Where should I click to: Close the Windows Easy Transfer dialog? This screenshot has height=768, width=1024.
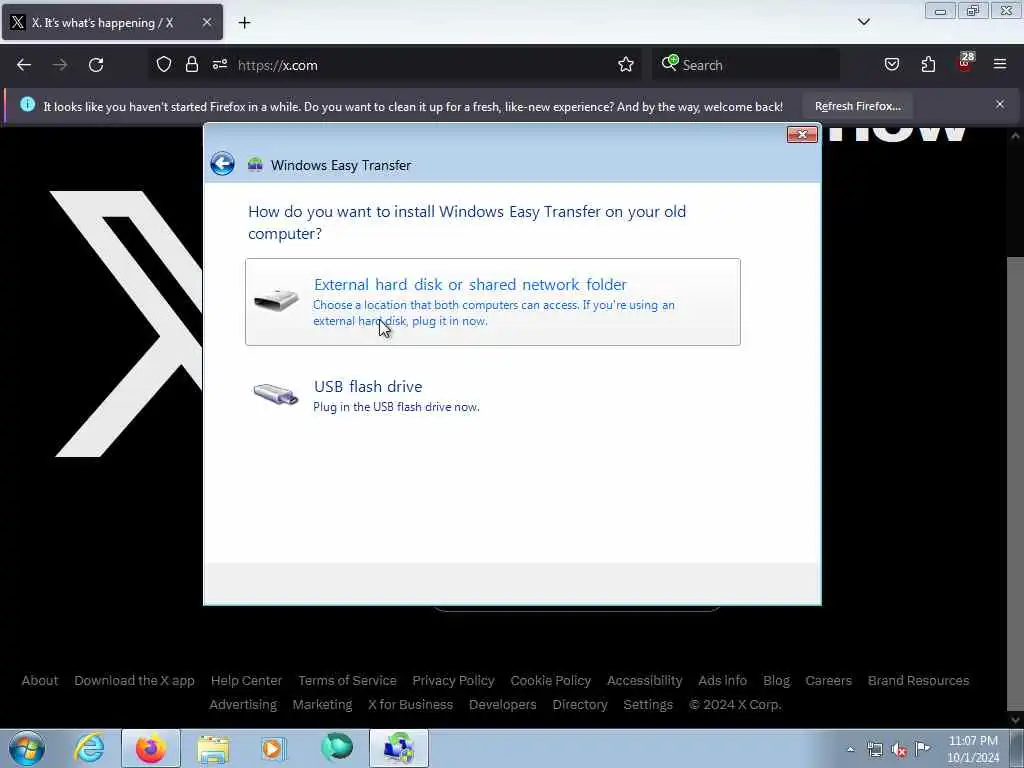point(802,134)
